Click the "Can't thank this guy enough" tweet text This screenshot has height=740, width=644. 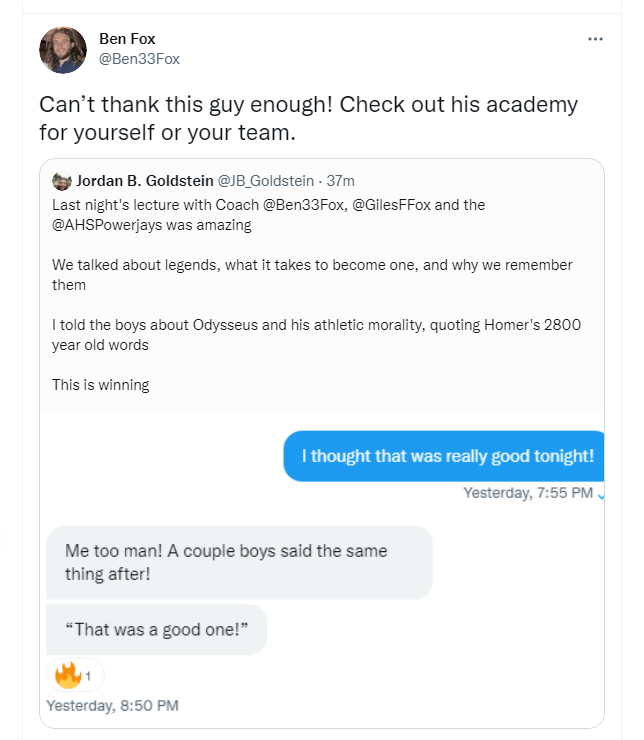tap(308, 118)
